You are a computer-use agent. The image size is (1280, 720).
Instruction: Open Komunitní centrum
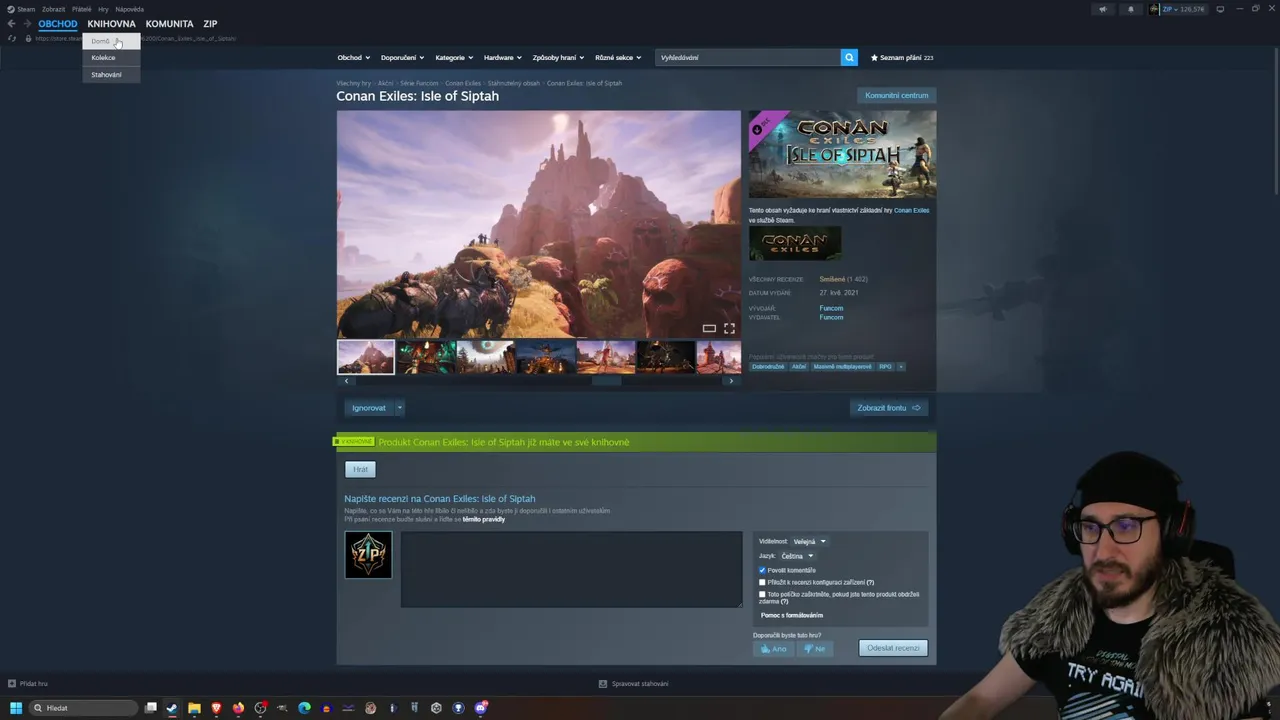897,96
